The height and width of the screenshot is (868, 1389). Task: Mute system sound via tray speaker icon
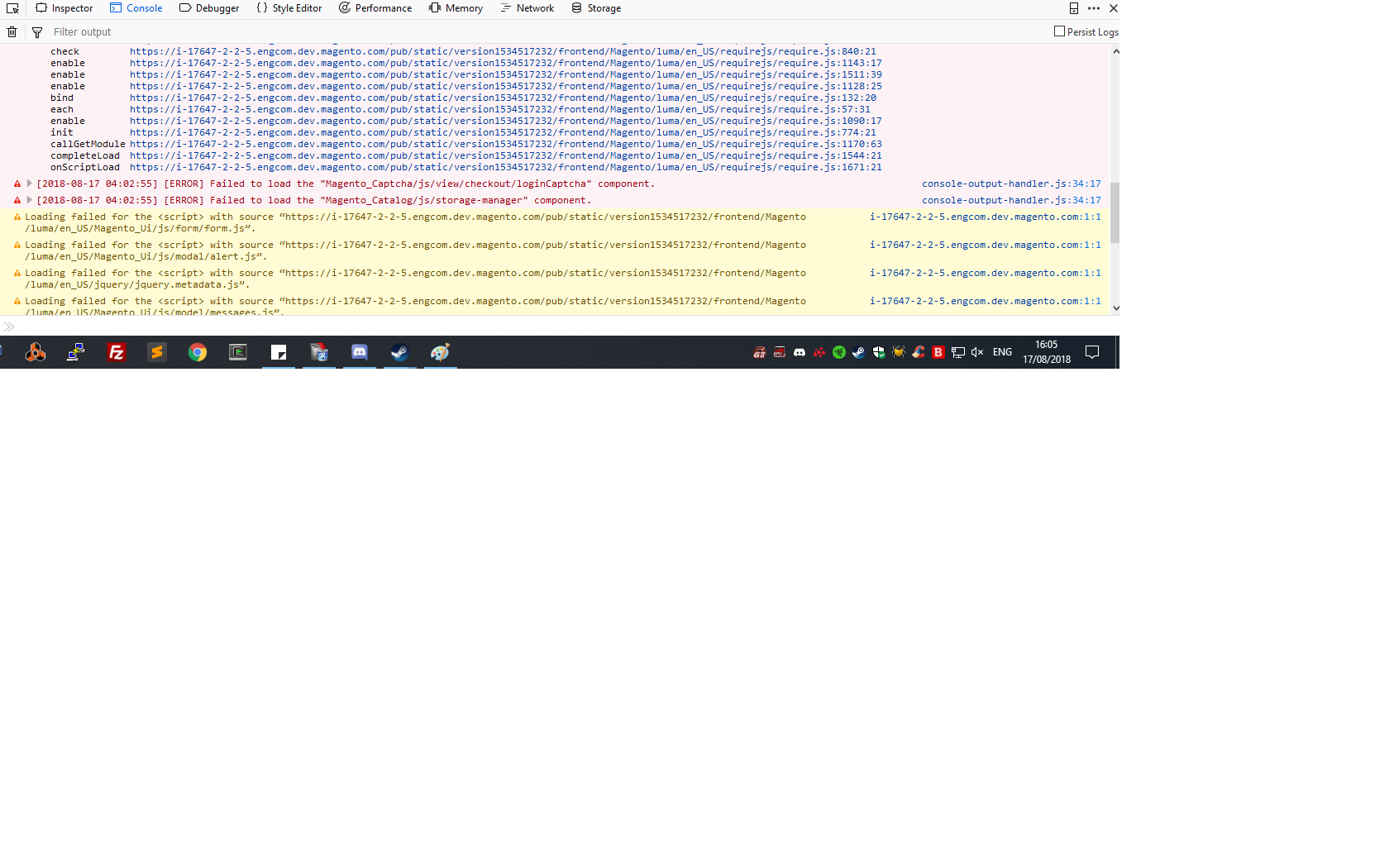click(977, 352)
